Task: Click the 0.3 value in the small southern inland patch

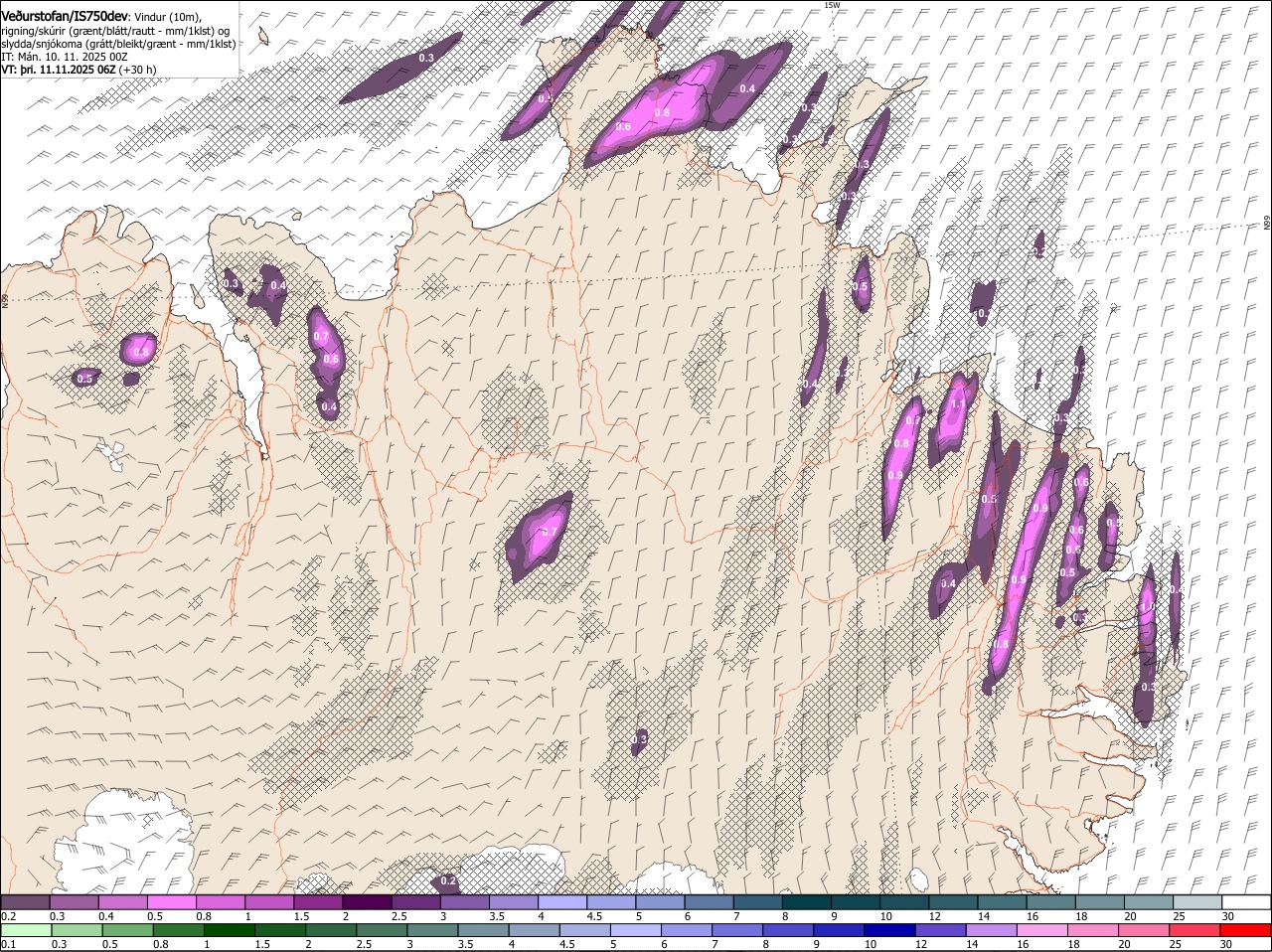Action: pyautogui.click(x=639, y=739)
